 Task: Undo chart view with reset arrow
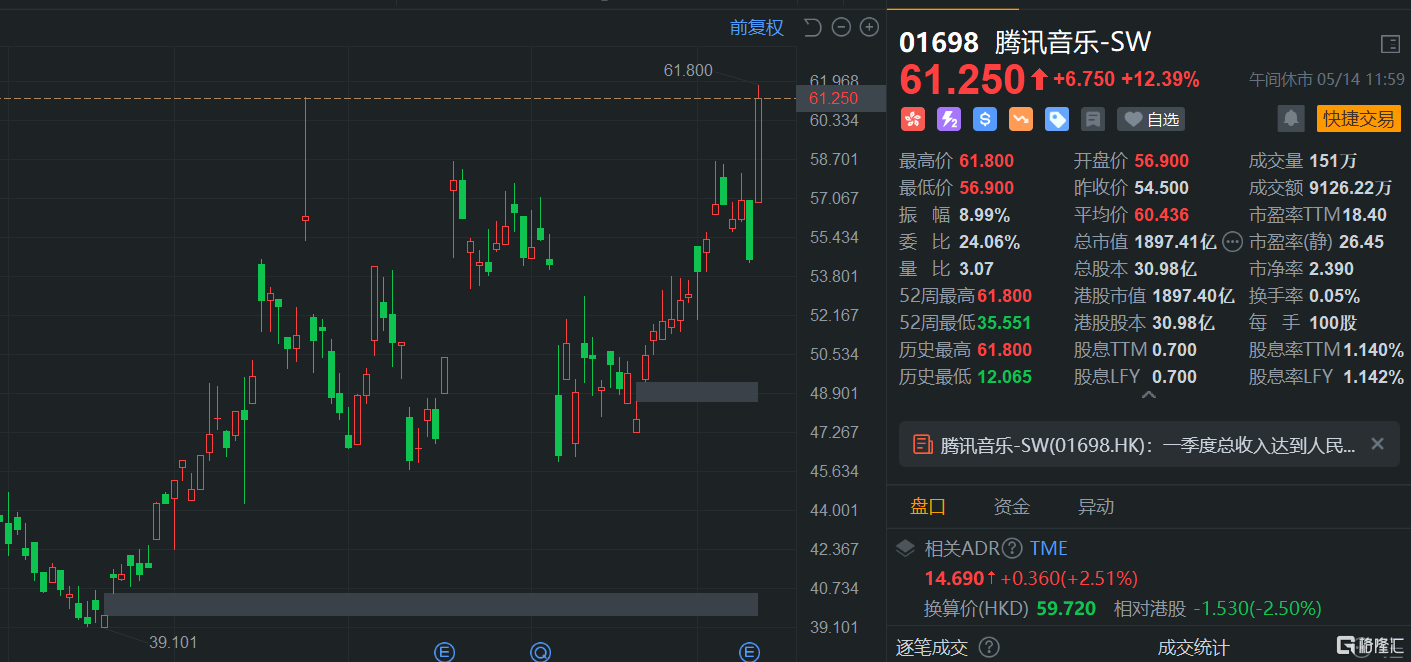point(812,28)
